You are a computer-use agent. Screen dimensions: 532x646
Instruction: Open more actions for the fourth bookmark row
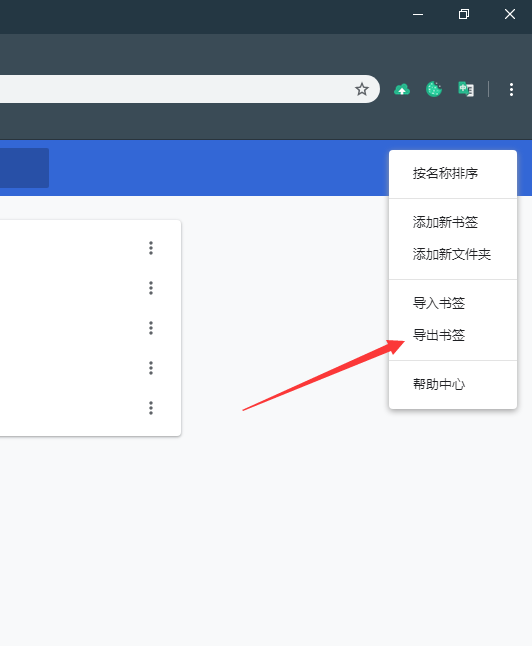tap(151, 368)
